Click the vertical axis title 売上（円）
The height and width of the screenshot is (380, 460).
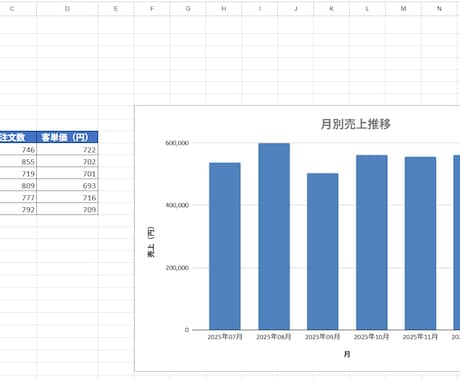pyautogui.click(x=151, y=242)
